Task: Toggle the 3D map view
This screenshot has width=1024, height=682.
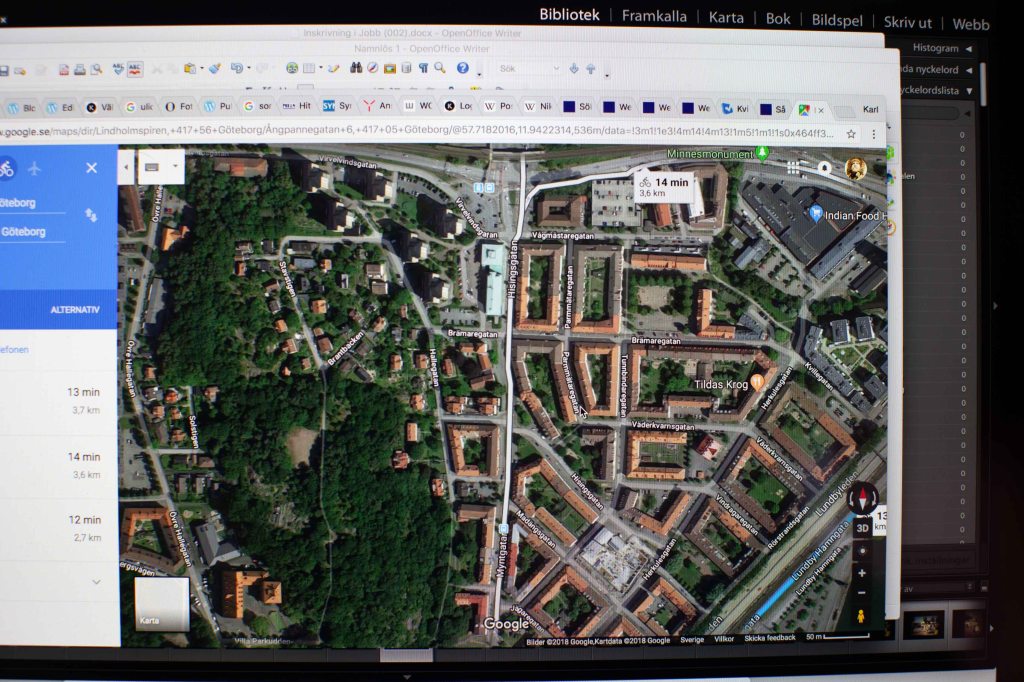Action: tap(861, 527)
